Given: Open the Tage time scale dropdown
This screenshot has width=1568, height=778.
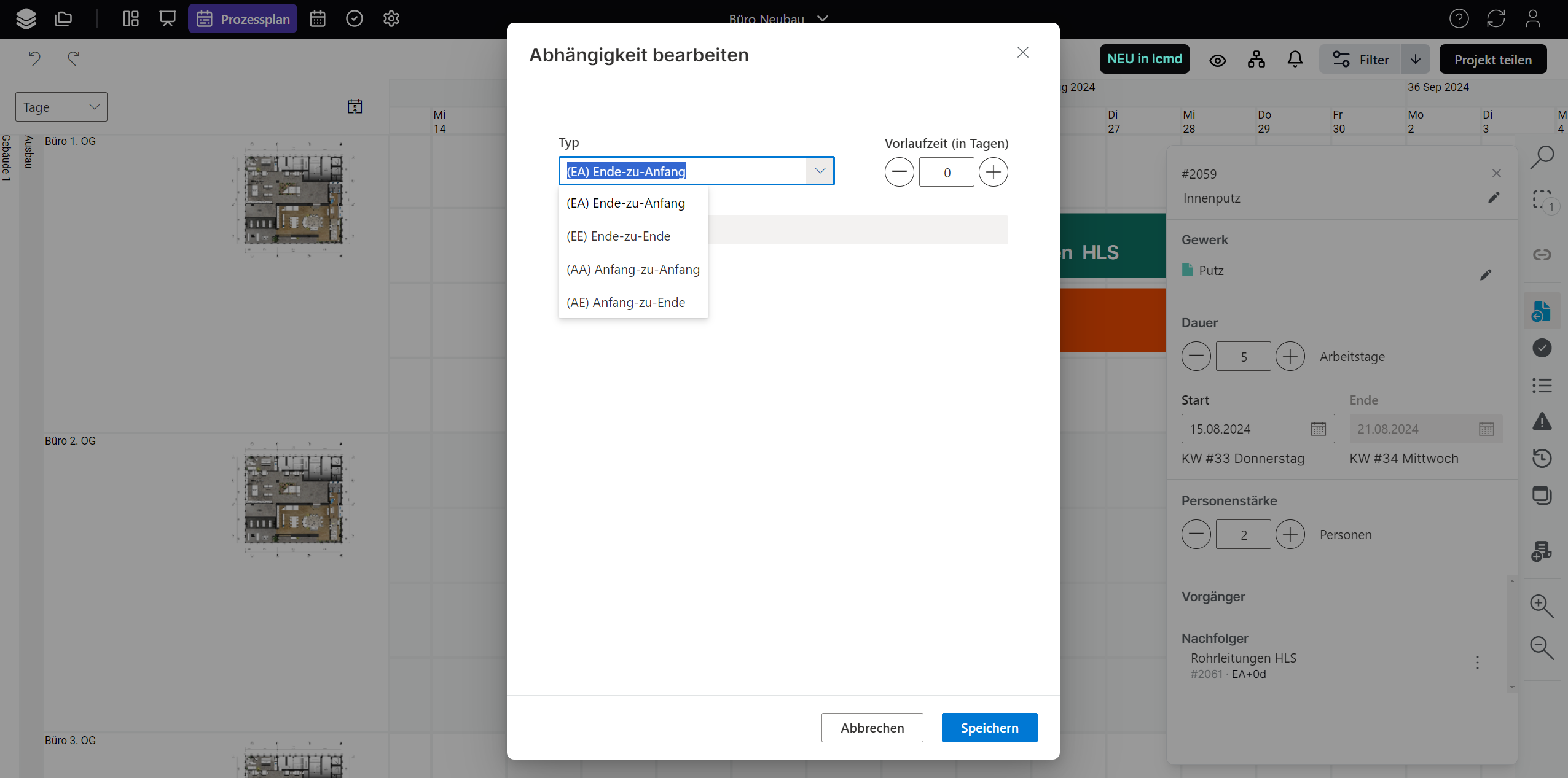Looking at the screenshot, I should [61, 107].
